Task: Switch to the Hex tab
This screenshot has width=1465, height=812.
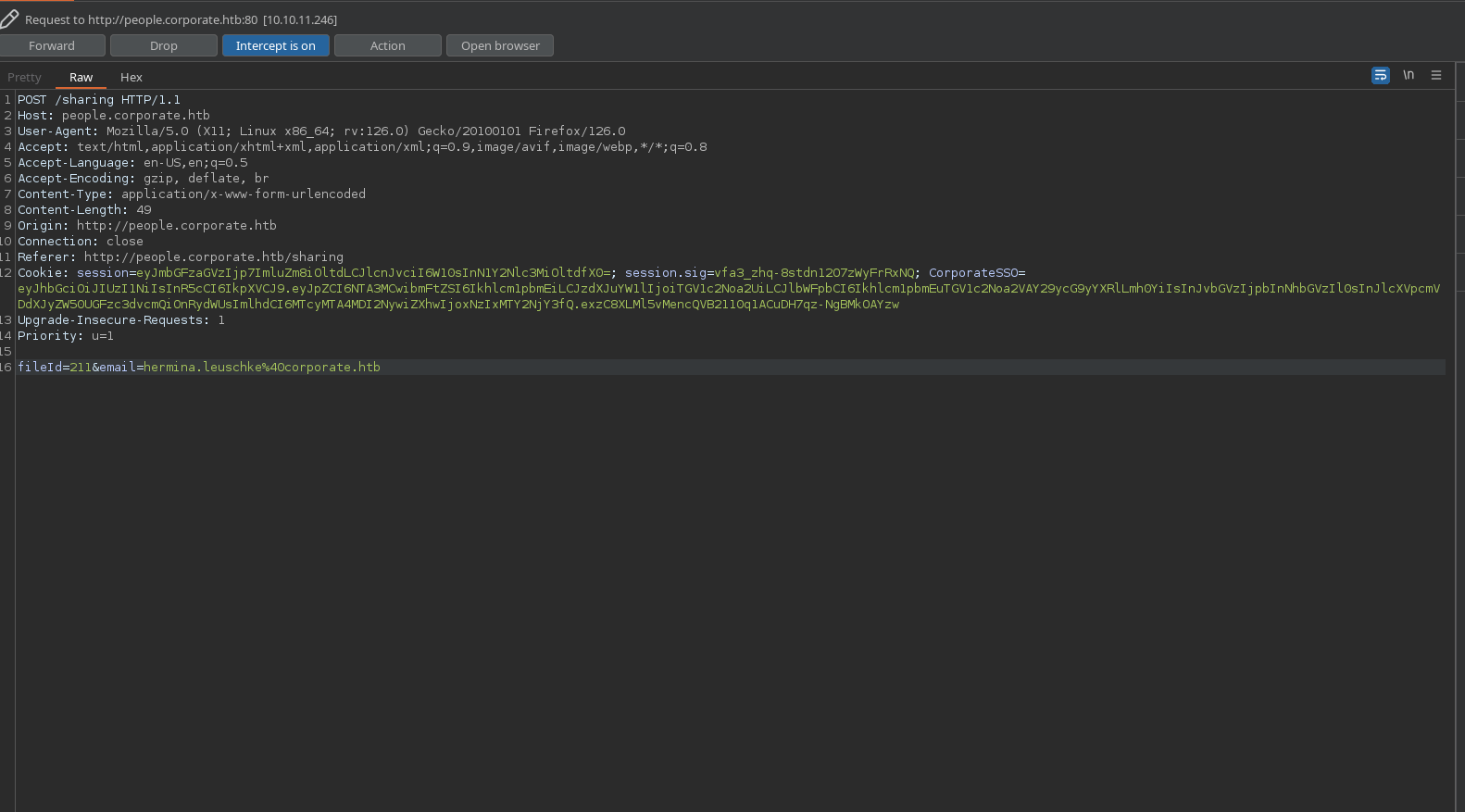Action: (x=131, y=77)
